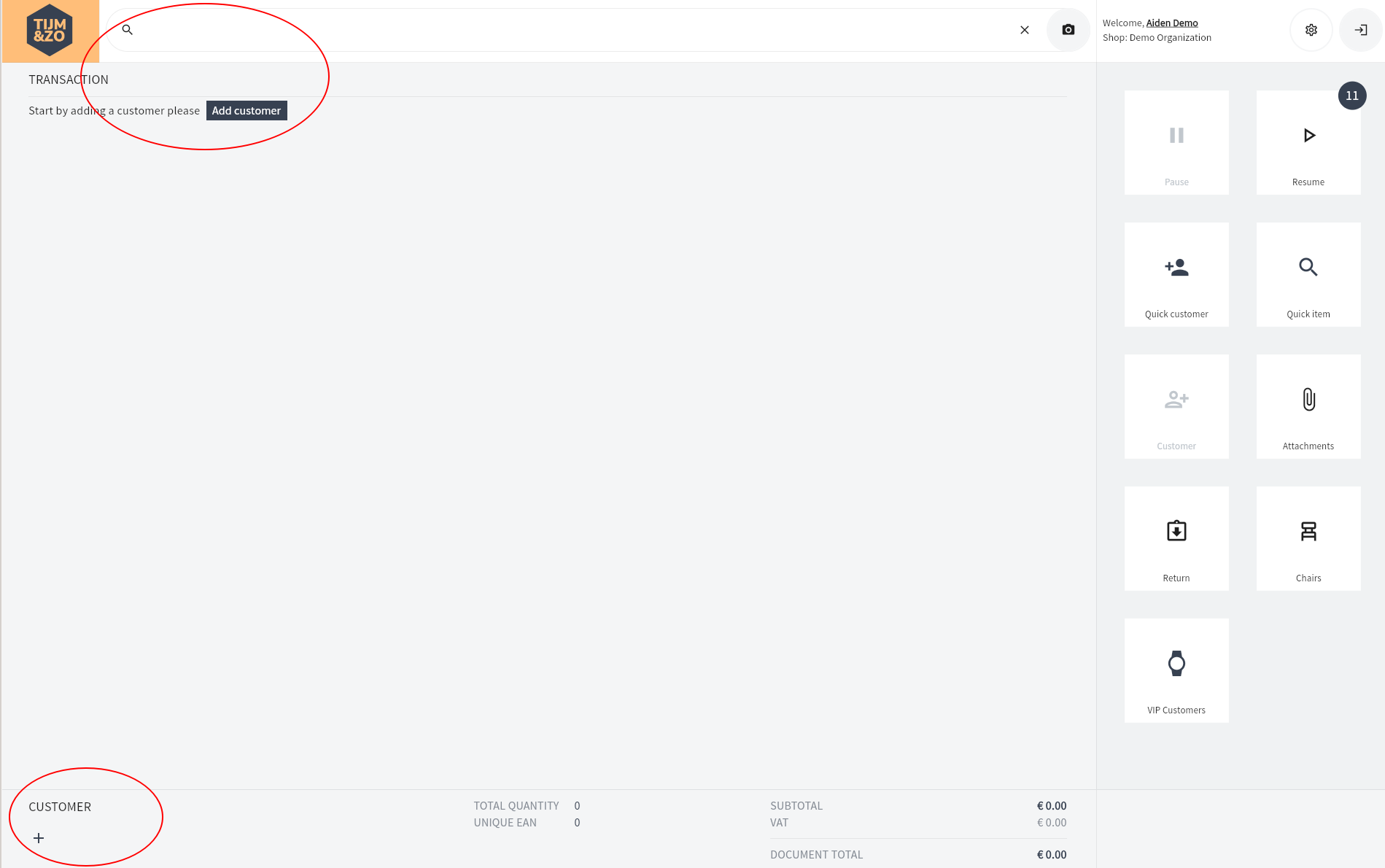Resume a paused transaction
Image resolution: width=1385 pixels, height=868 pixels.
[x=1308, y=143]
